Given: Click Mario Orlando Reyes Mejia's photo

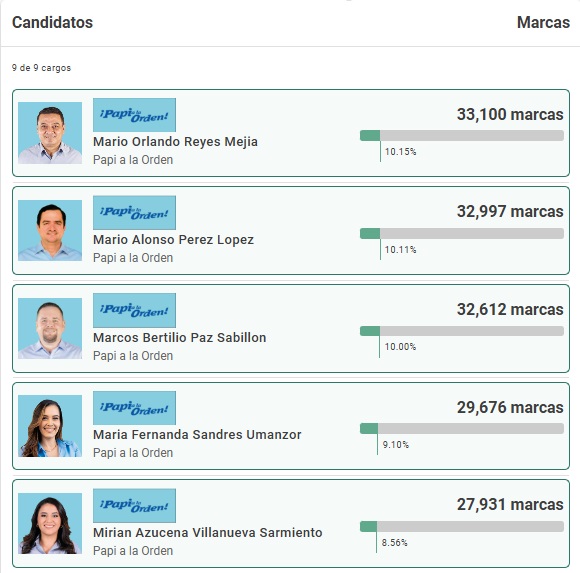Looking at the screenshot, I should coord(50,133).
